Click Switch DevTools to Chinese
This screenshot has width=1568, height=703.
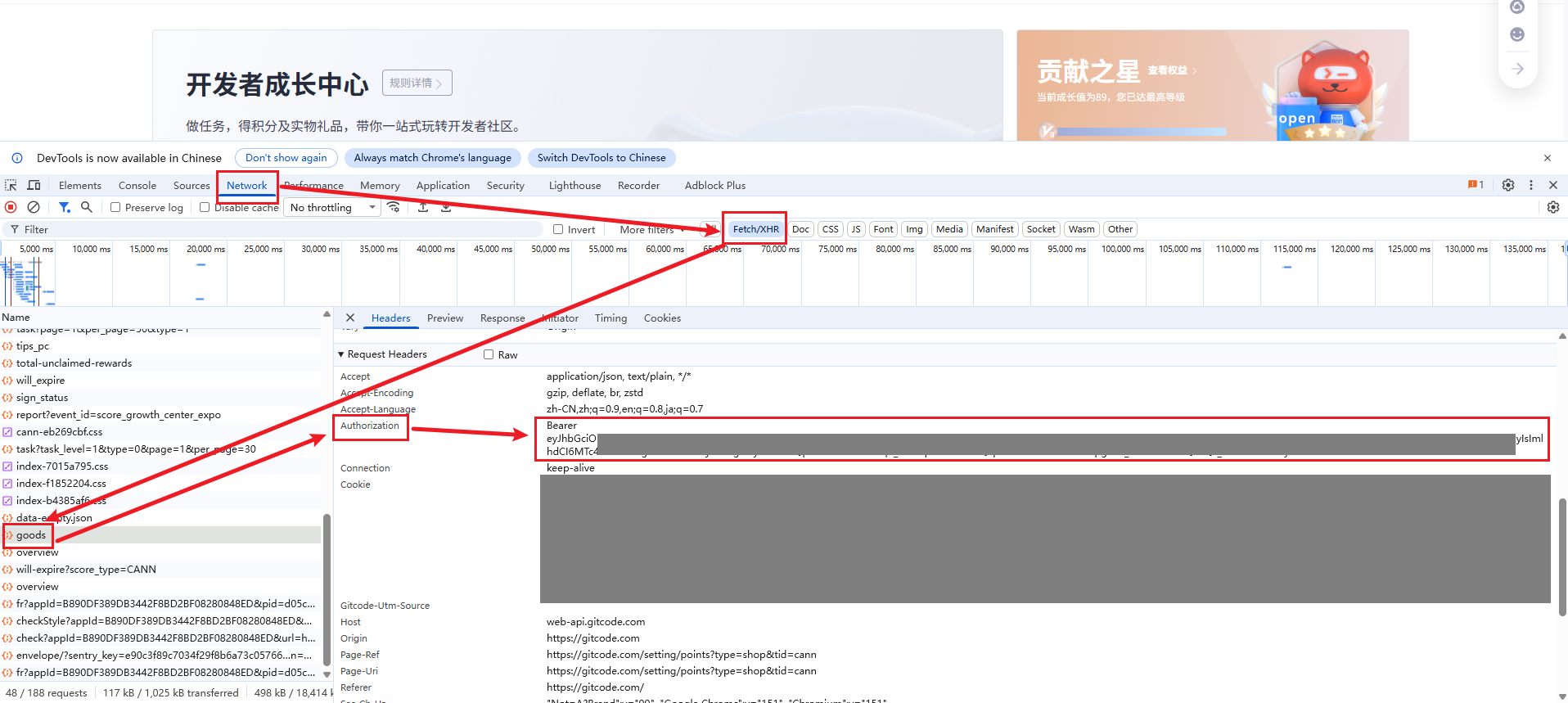(602, 158)
